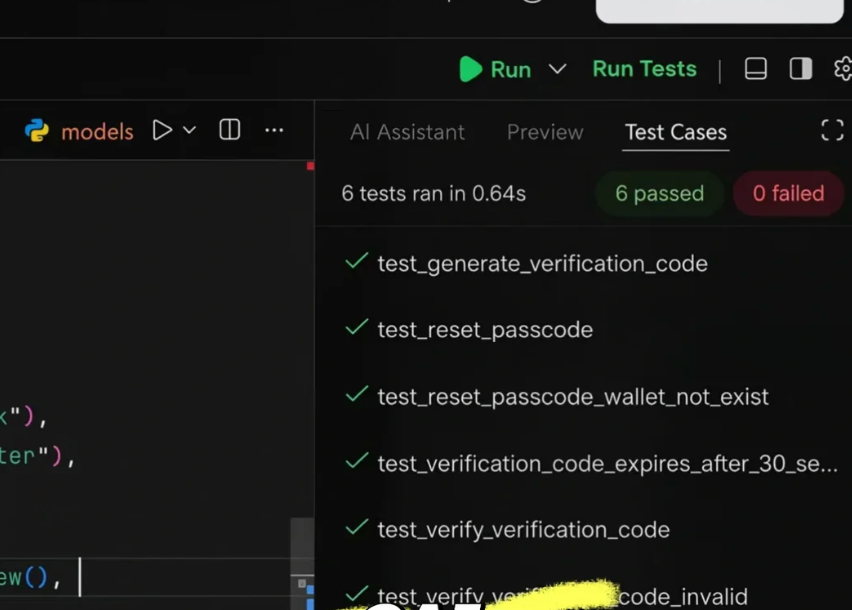This screenshot has width=852, height=610.
Task: Run the models Python file
Action: [x=163, y=130]
